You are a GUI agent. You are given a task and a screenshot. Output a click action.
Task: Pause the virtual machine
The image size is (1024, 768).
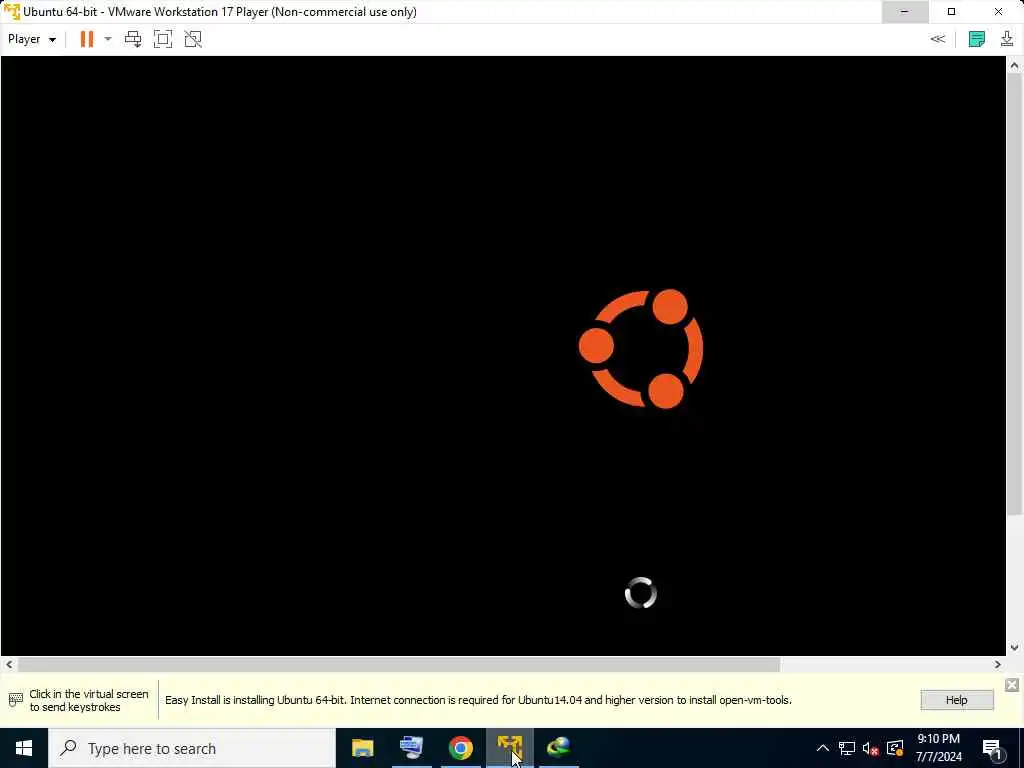86,39
